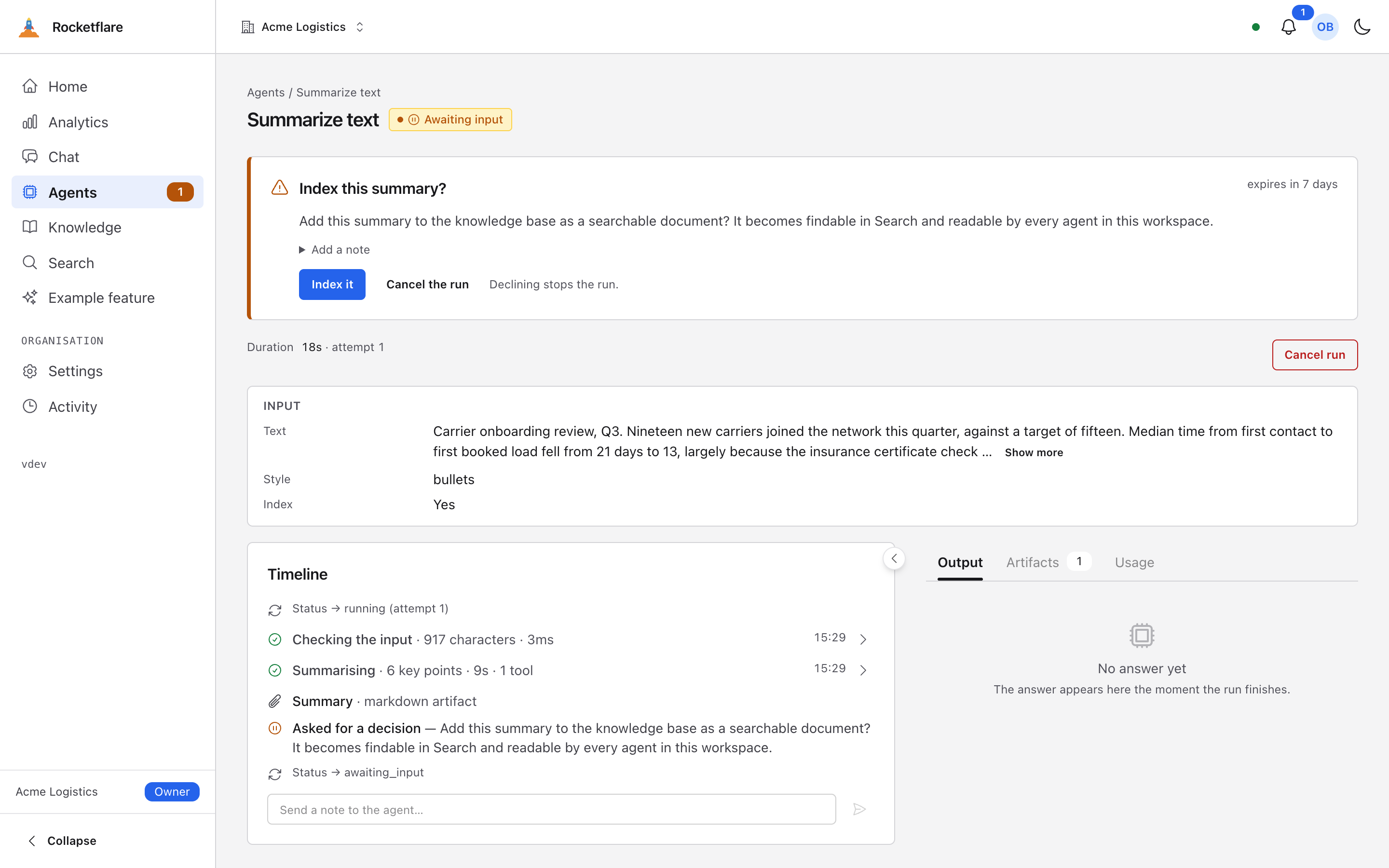Open the Acme Logistics workspace switcher
Image resolution: width=1389 pixels, height=868 pixels.
tap(302, 27)
